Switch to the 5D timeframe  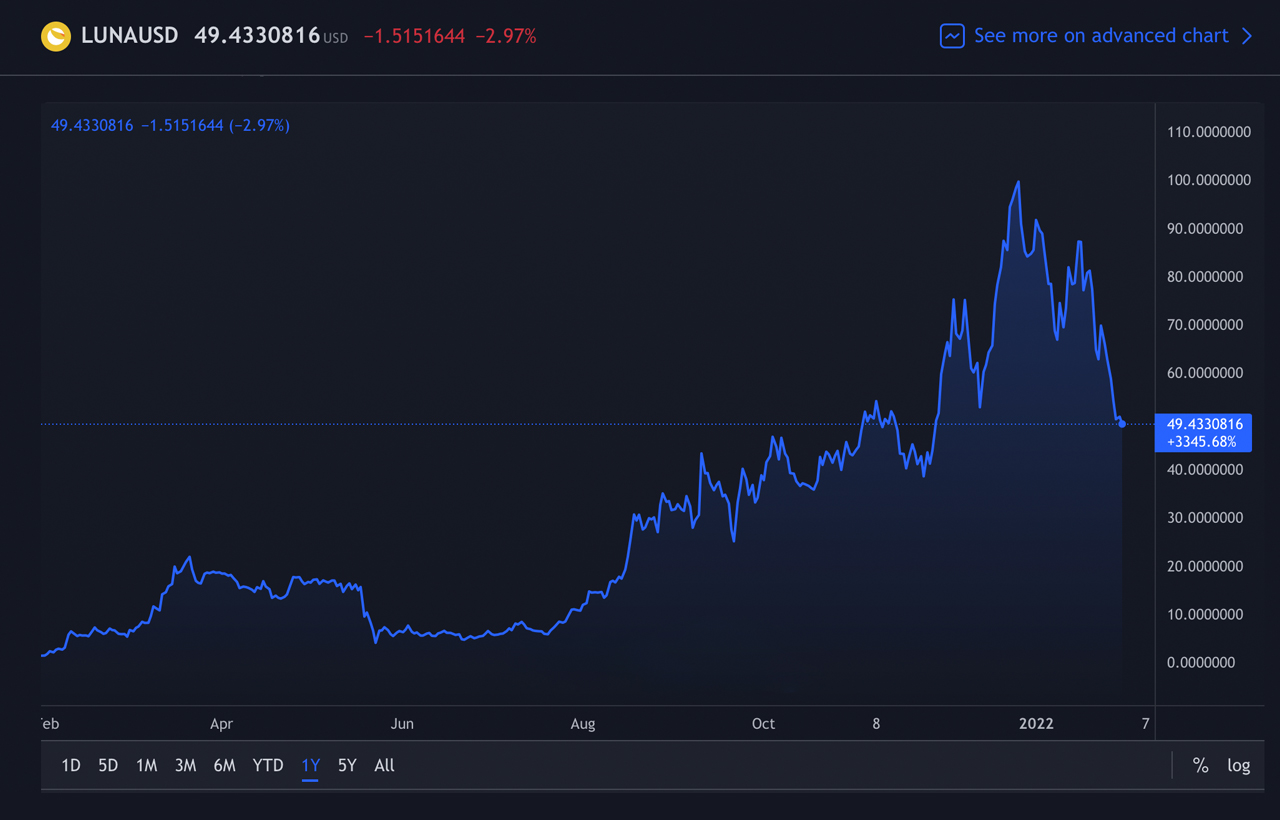pyautogui.click(x=108, y=765)
